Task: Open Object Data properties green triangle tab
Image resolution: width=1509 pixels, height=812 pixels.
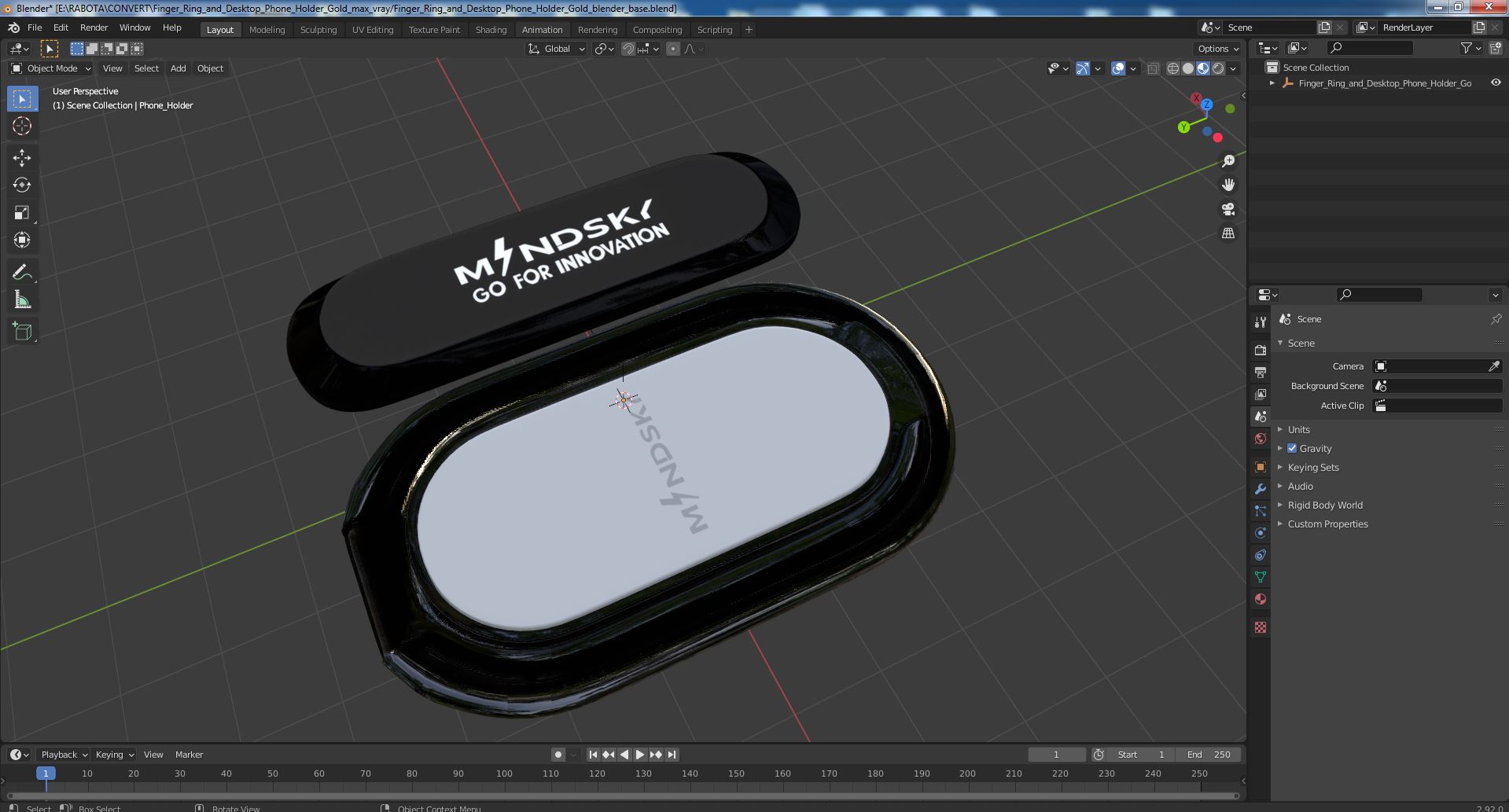Action: click(x=1261, y=577)
